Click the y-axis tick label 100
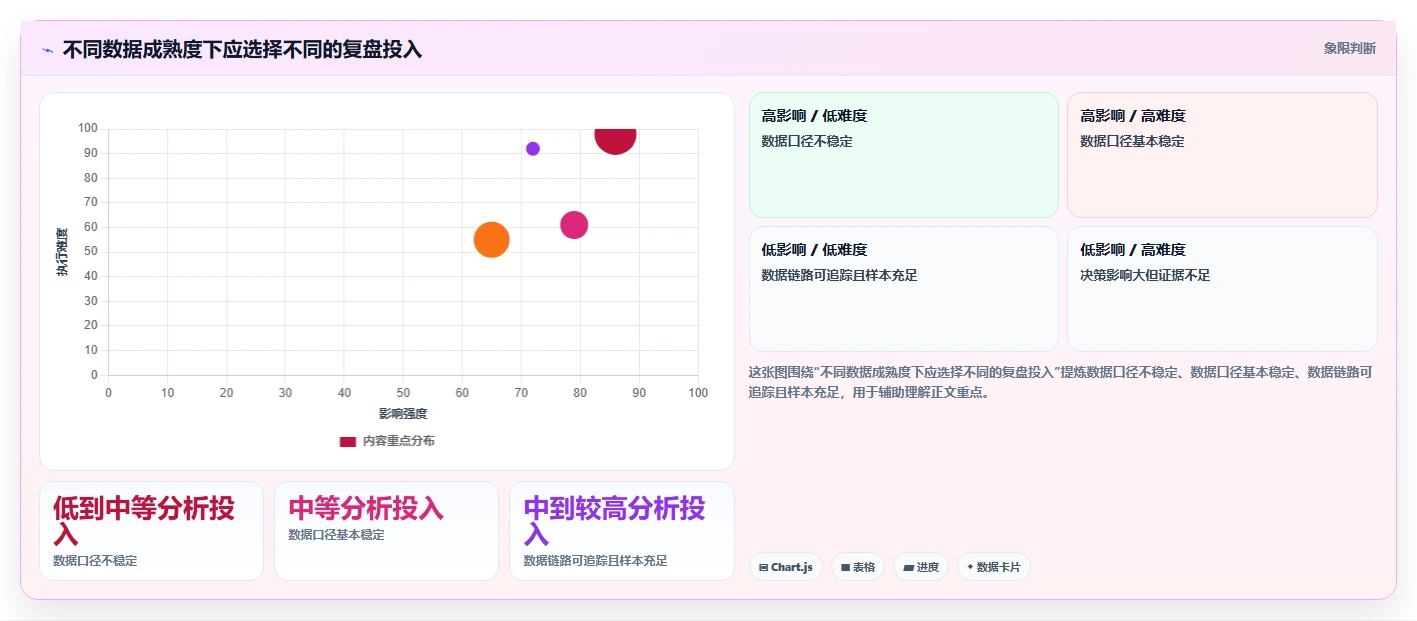Viewport: 1417px width, 621px height. click(87, 128)
